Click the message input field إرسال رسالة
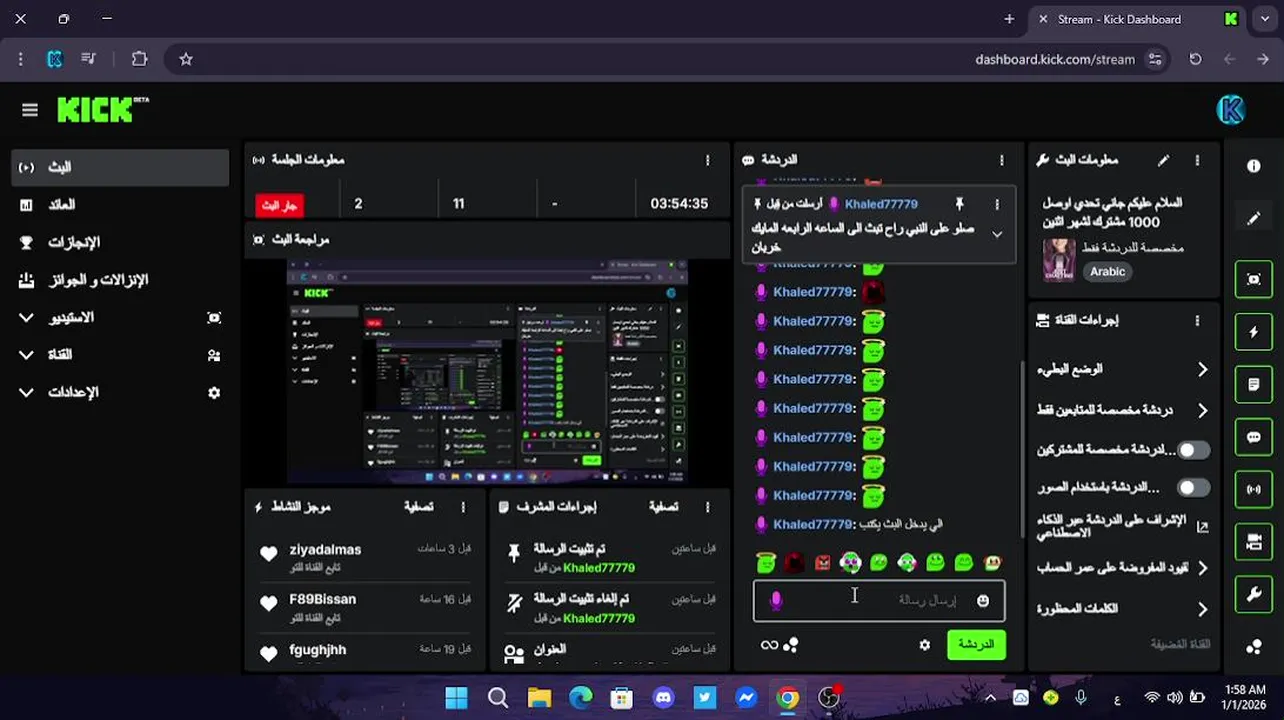Image resolution: width=1284 pixels, height=720 pixels. pyautogui.click(x=879, y=600)
